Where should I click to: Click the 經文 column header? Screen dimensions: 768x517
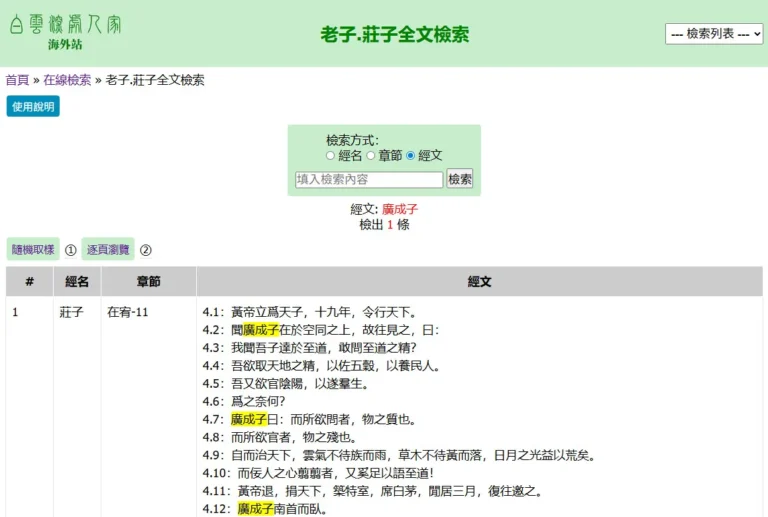(x=480, y=282)
